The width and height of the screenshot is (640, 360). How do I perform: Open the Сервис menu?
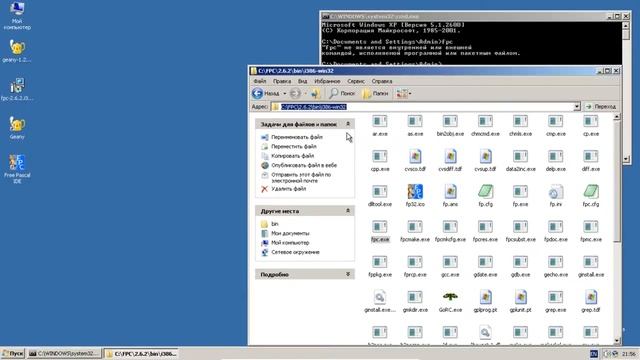click(356, 81)
